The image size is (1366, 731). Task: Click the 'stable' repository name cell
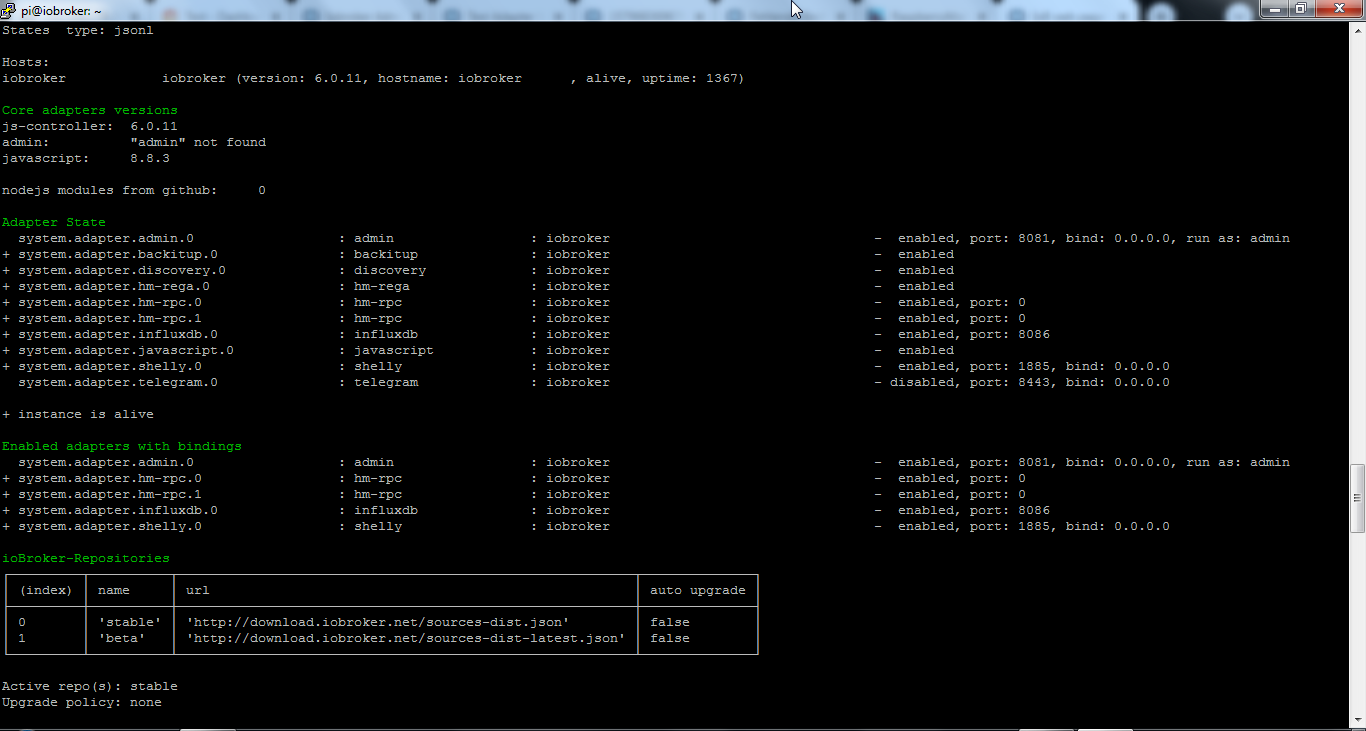click(130, 622)
